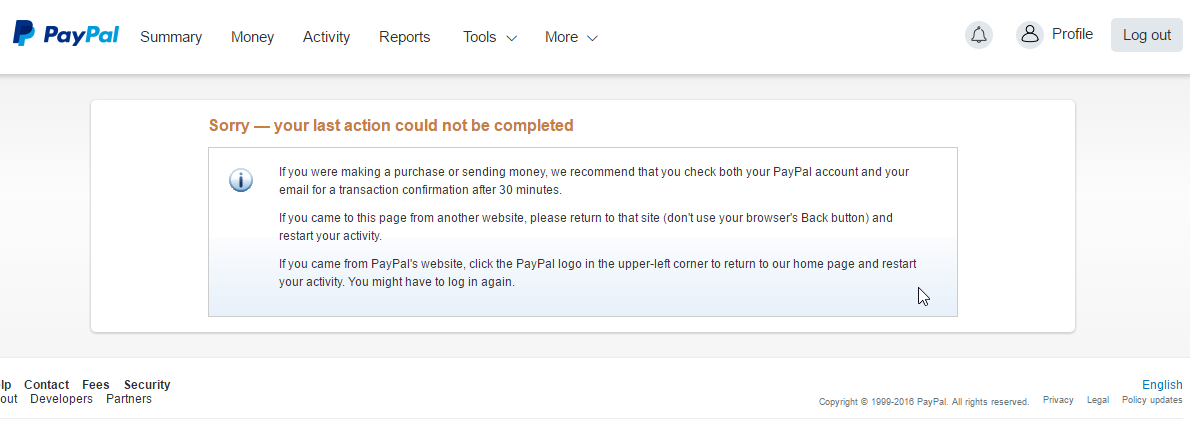Expand the Tools dropdown menu
The height and width of the screenshot is (425, 1190).
tap(489, 37)
